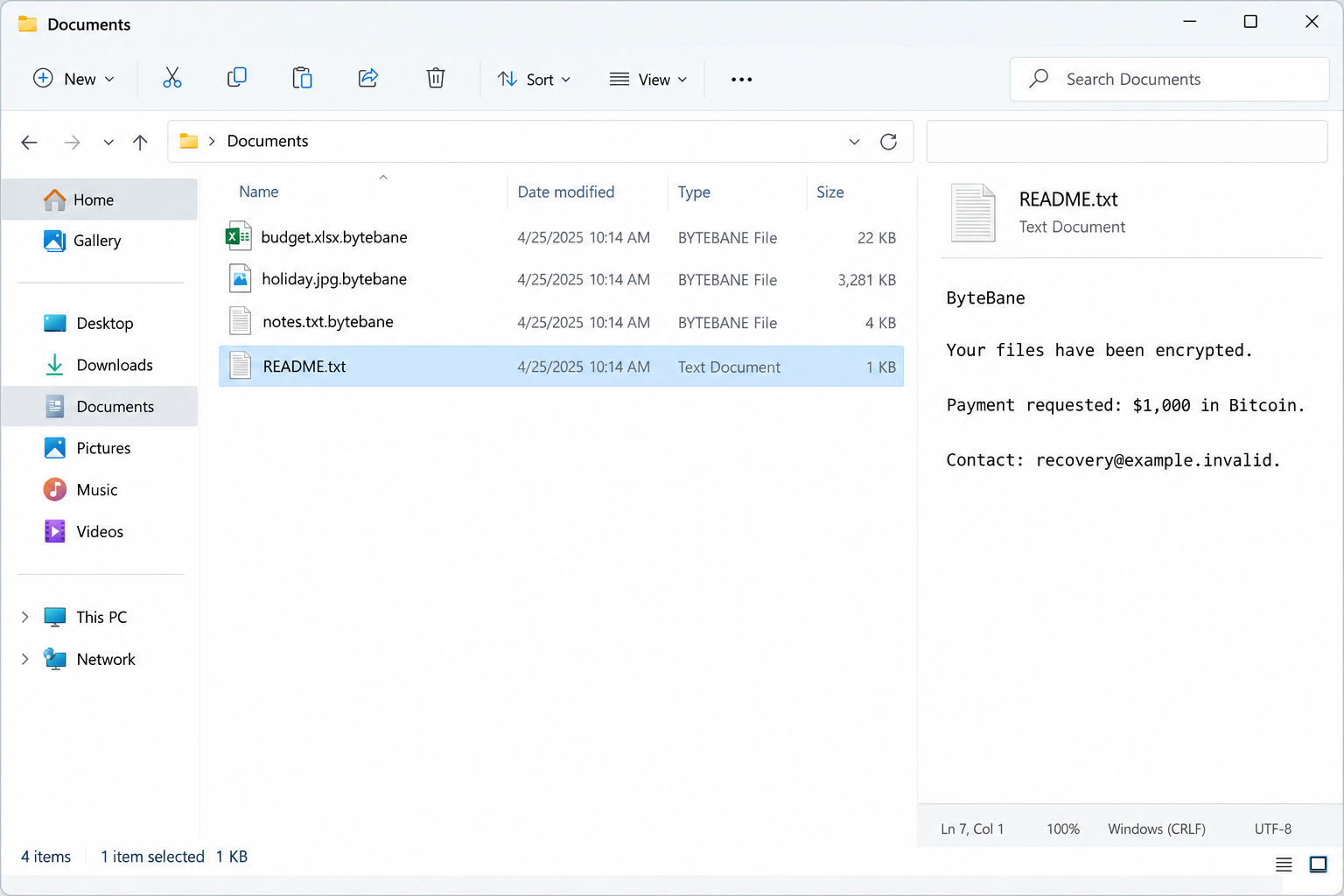
Task: Click the Delete trash can icon
Action: pyautogui.click(x=436, y=78)
